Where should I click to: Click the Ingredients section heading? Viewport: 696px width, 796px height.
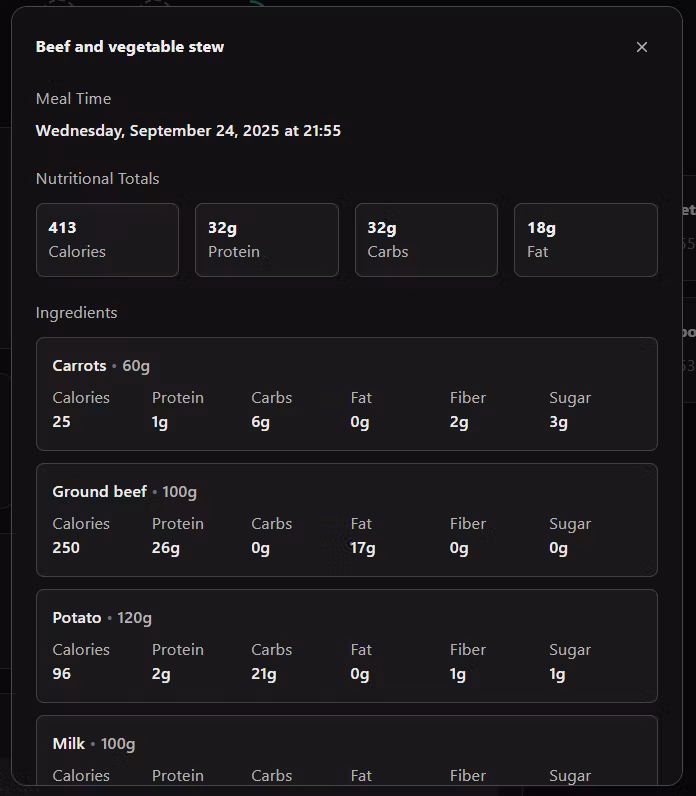pyautogui.click(x=77, y=313)
